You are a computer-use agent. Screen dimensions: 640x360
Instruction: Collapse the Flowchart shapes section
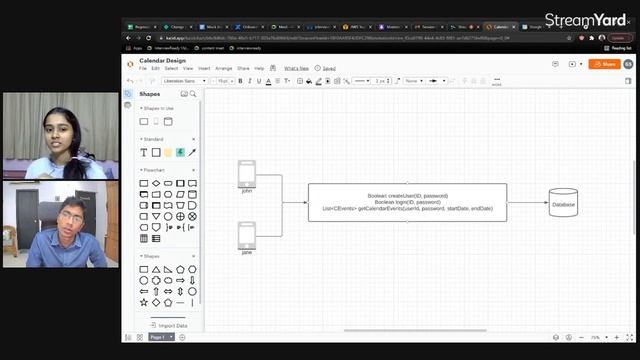[152, 170]
